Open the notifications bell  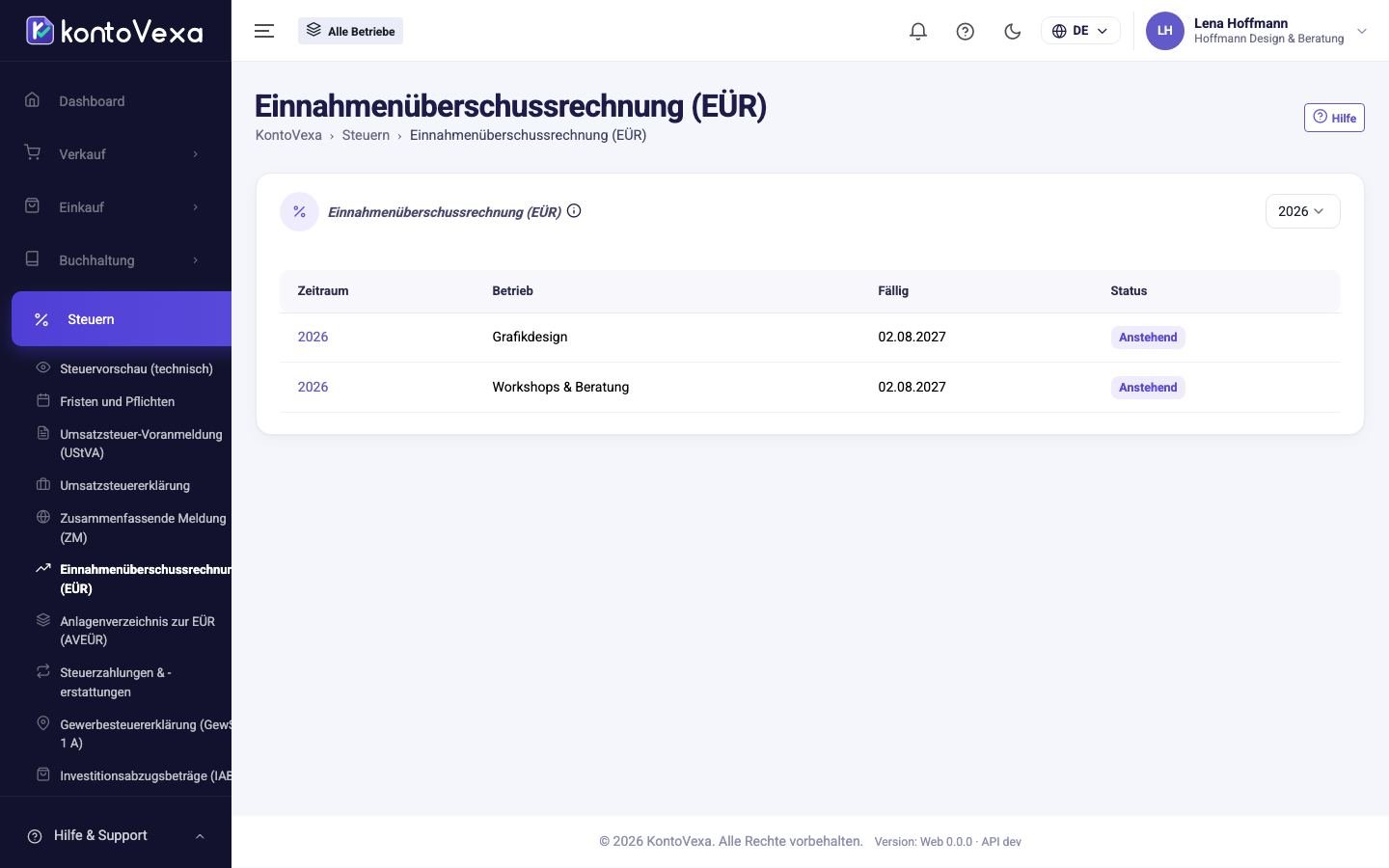point(918,31)
